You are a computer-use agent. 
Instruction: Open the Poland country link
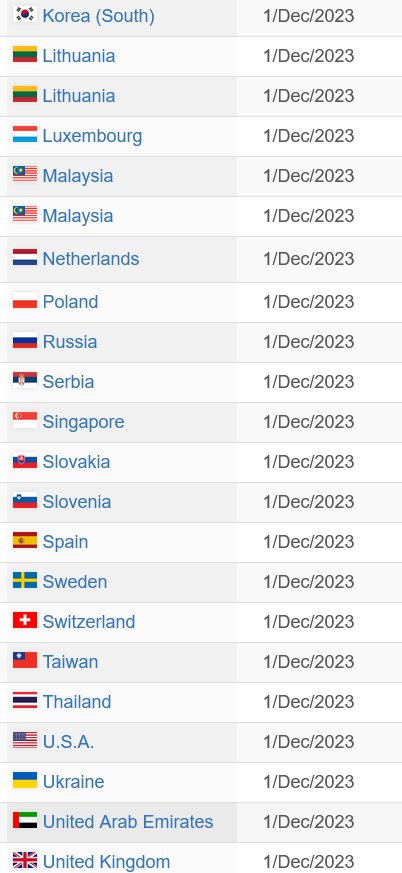click(70, 302)
